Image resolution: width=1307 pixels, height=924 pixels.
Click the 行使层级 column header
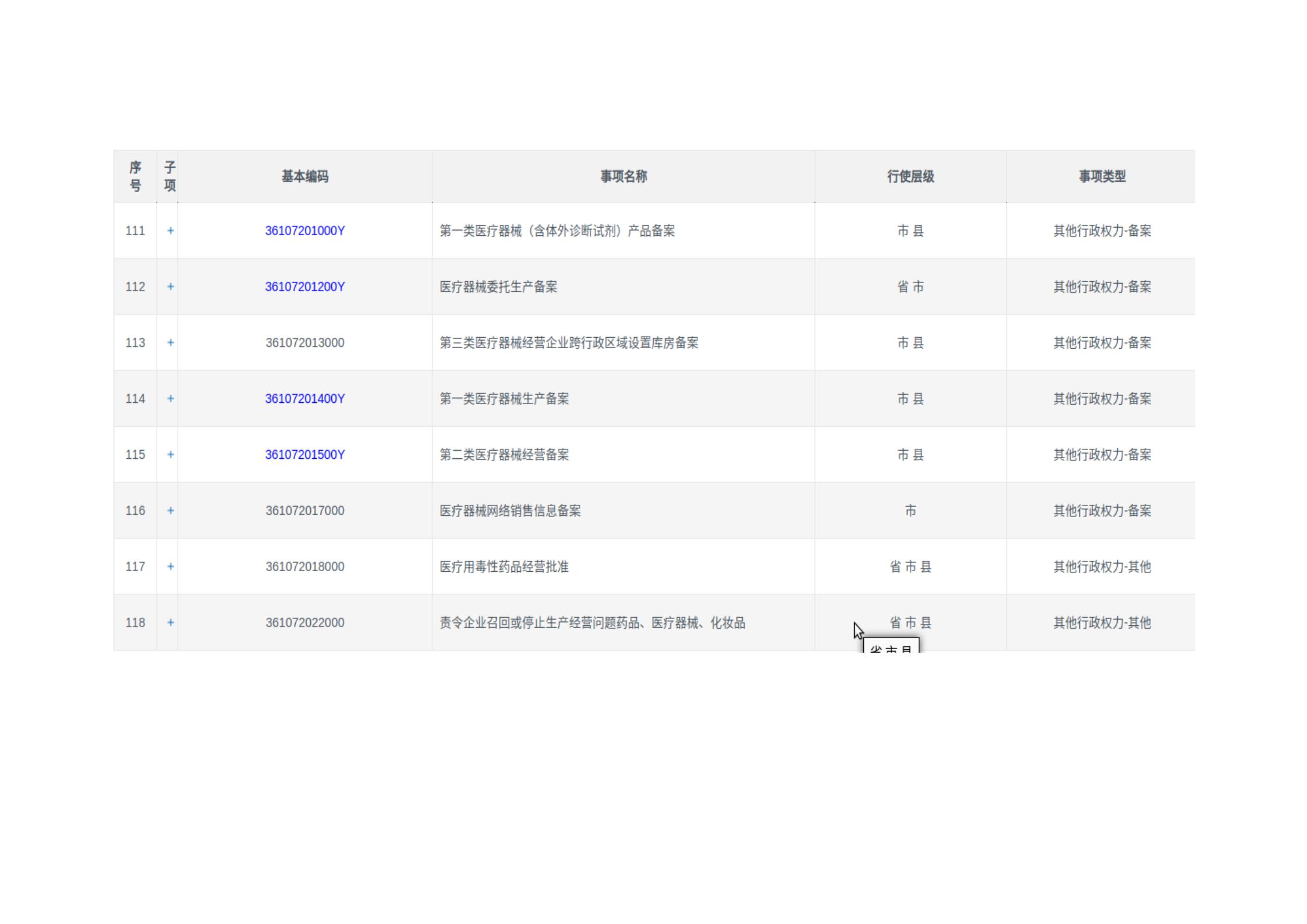point(910,176)
